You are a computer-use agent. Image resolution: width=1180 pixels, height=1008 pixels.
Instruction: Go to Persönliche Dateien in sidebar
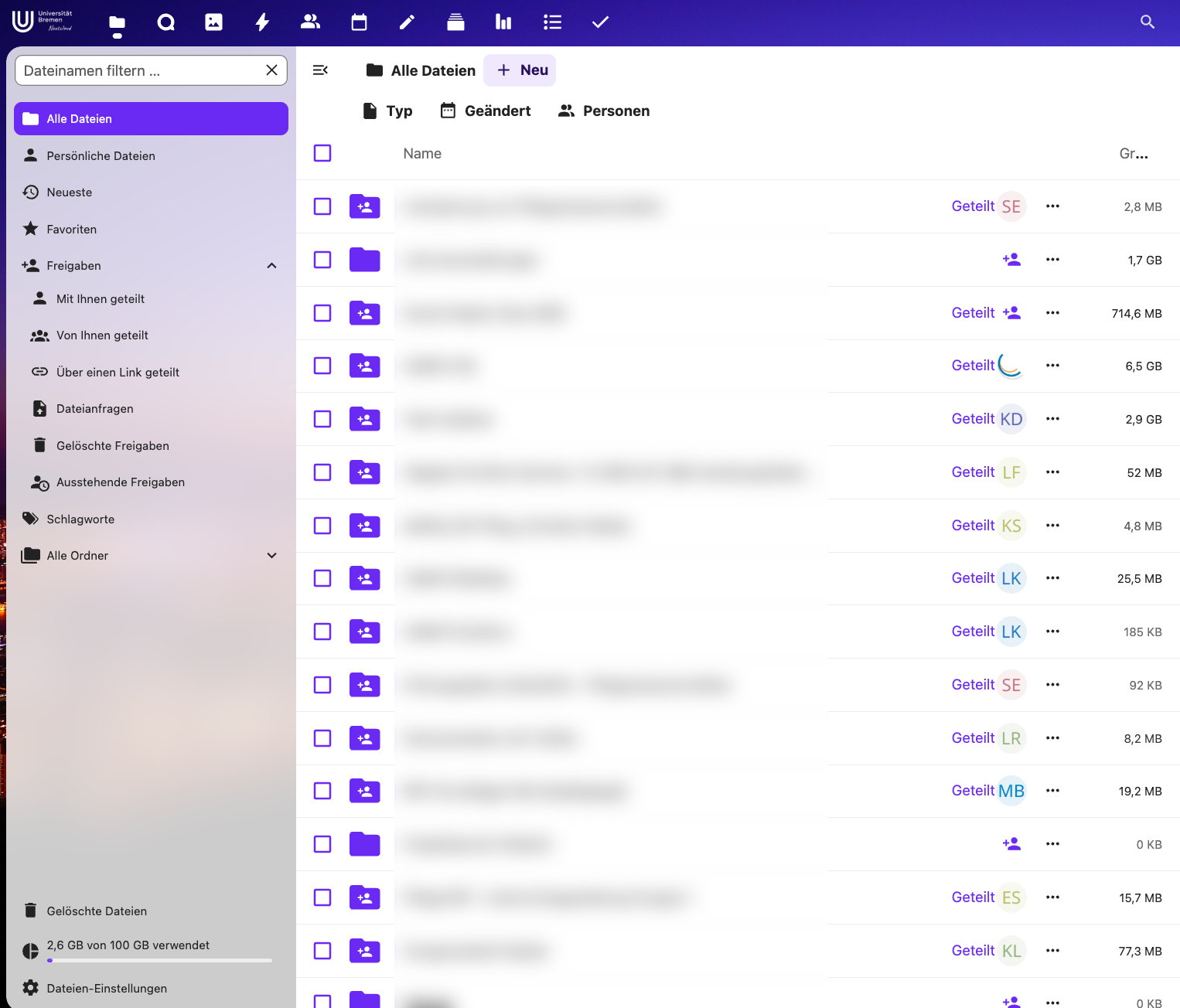(101, 156)
